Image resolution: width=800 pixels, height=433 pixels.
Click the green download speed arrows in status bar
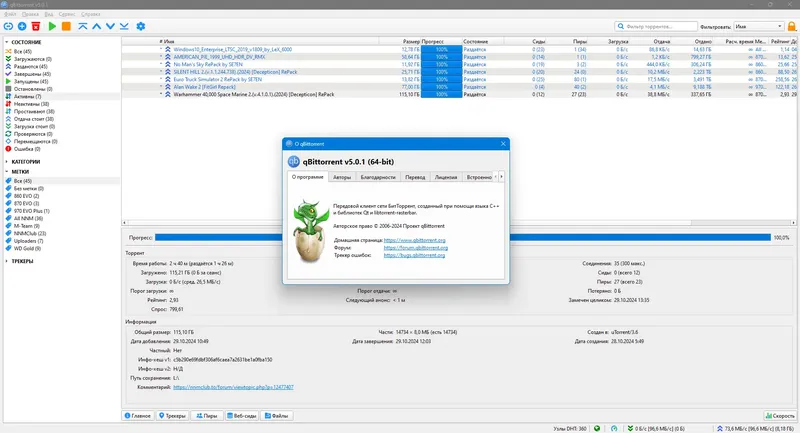tap(630, 428)
